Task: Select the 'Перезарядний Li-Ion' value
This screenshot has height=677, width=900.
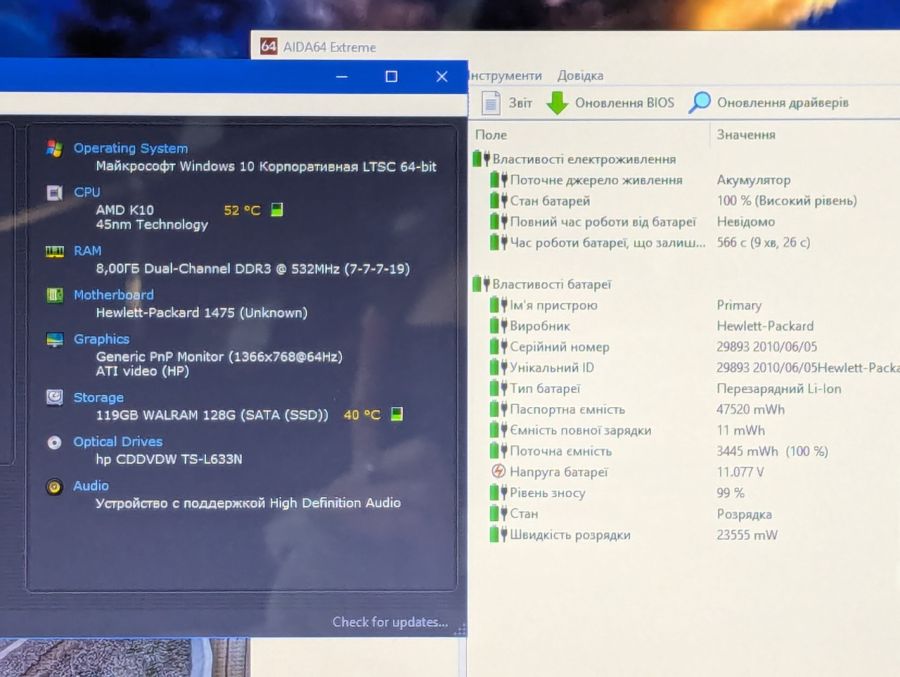Action: tap(778, 389)
